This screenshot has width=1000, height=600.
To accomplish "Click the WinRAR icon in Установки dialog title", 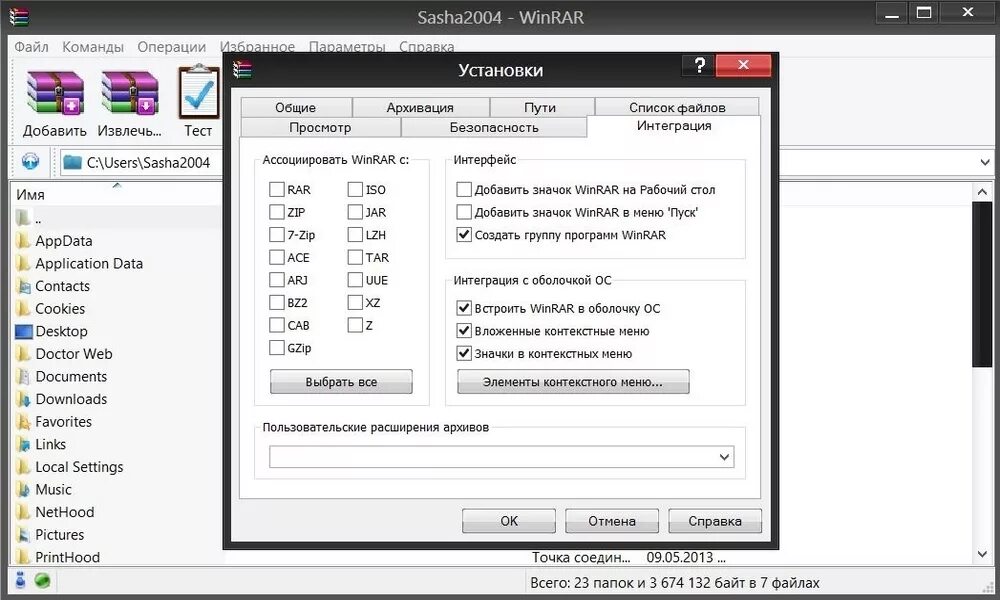I will click(242, 69).
